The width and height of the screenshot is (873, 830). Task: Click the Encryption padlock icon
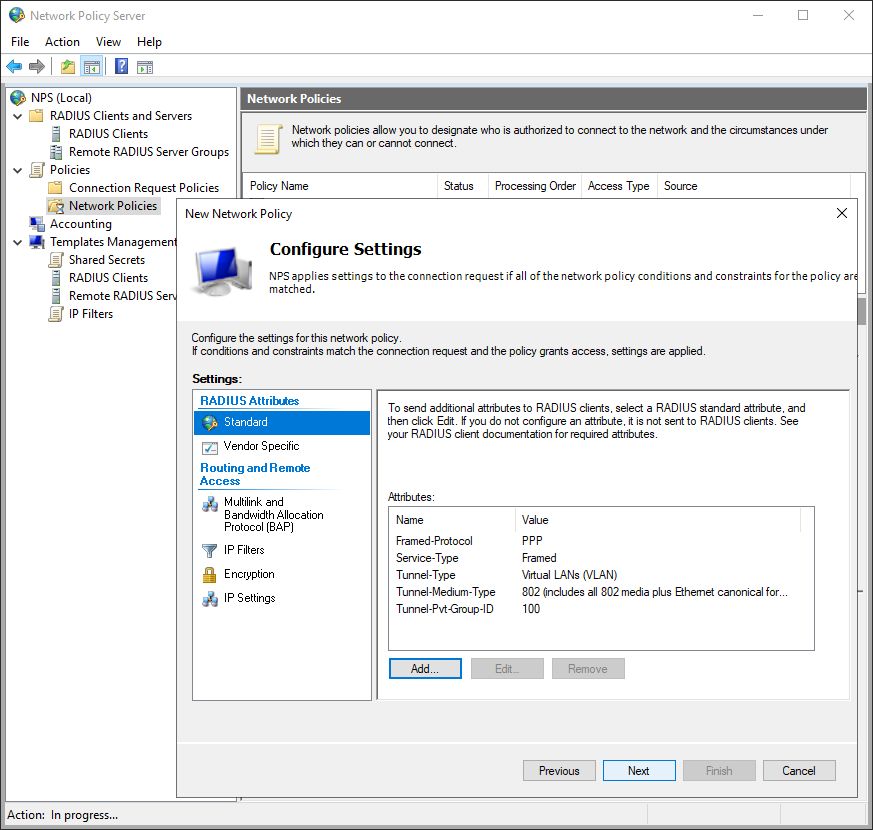click(209, 574)
